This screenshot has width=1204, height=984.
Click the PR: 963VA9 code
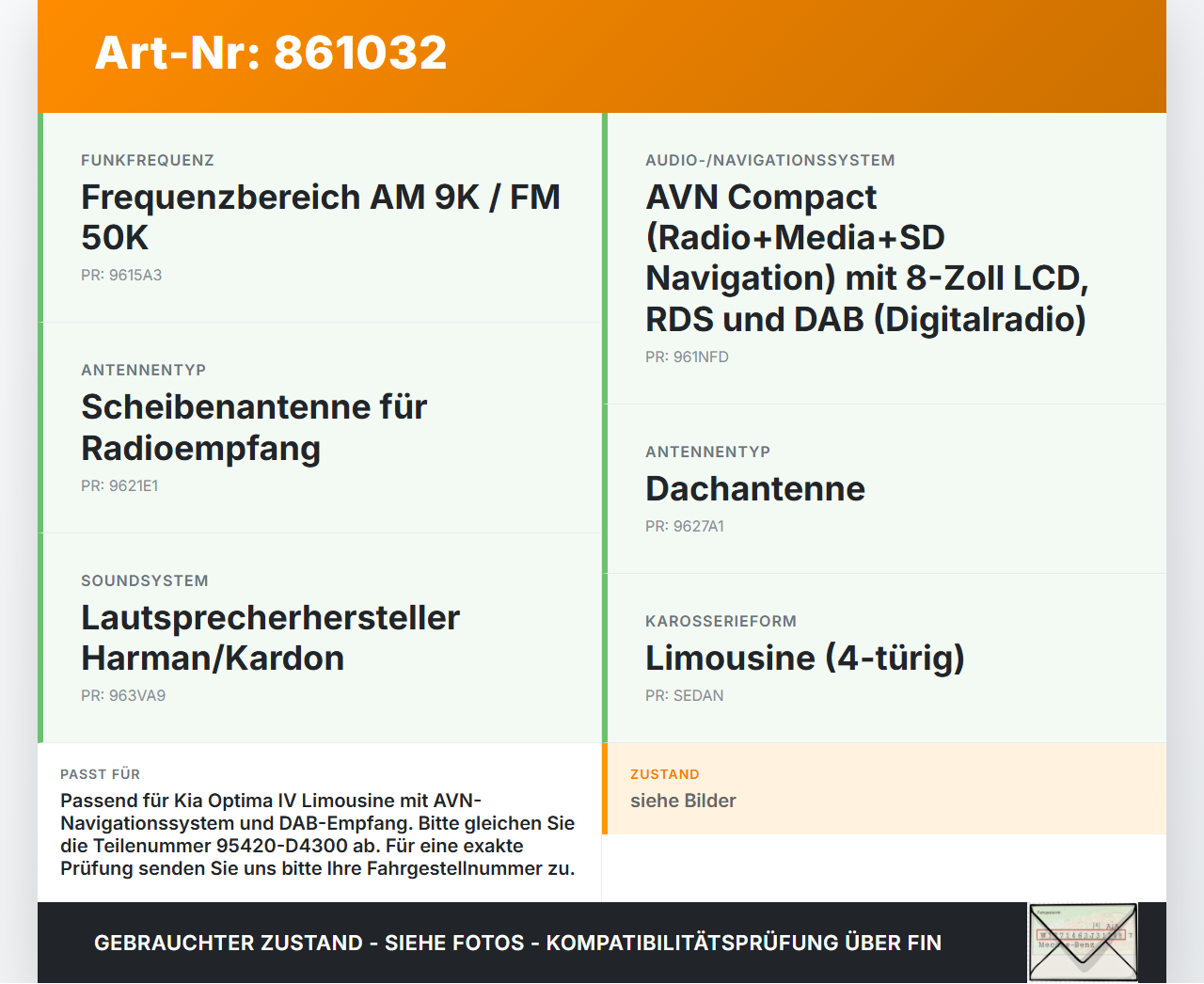click(x=123, y=695)
